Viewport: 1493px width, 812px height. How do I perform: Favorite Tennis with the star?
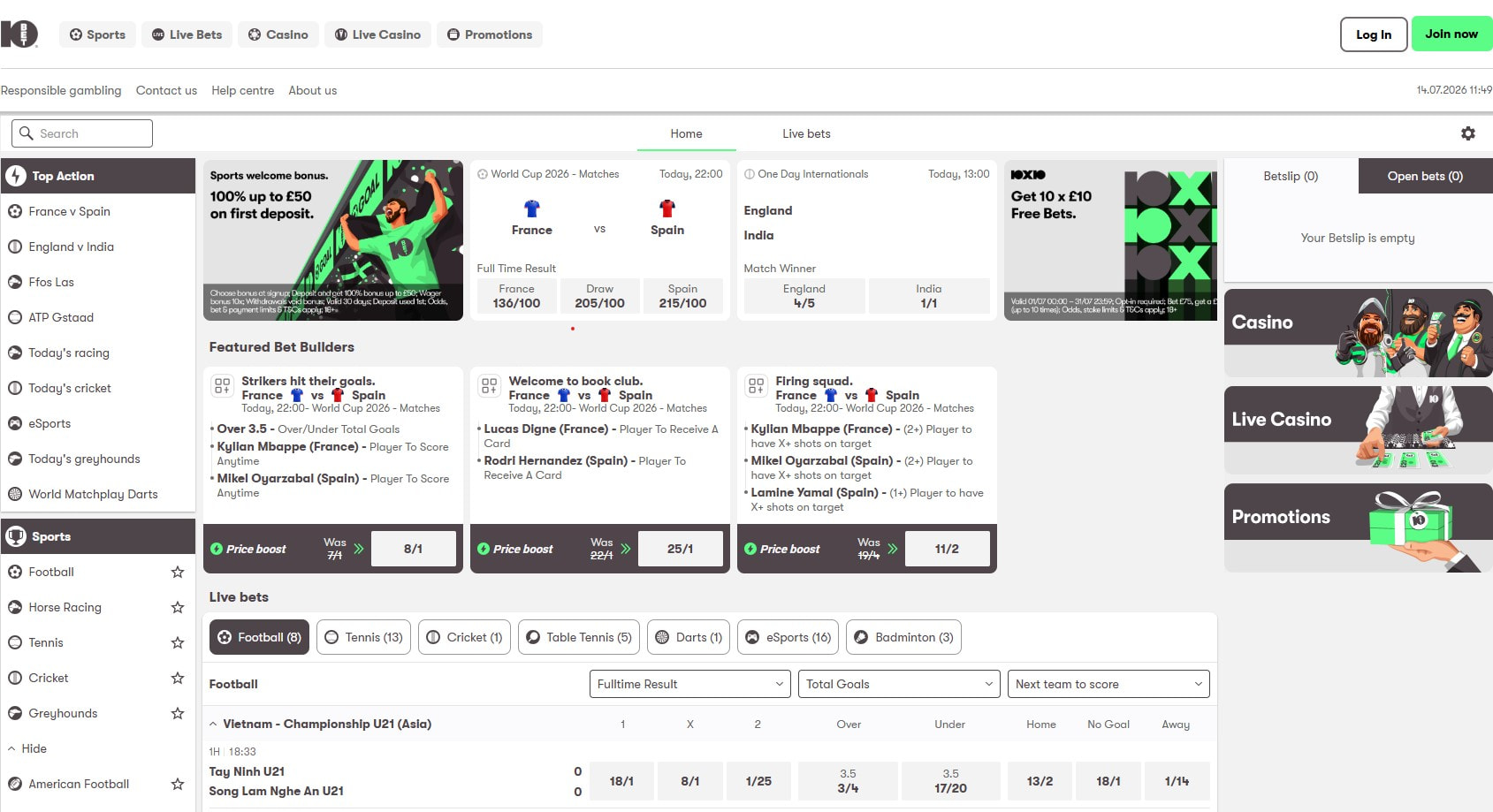click(x=178, y=642)
